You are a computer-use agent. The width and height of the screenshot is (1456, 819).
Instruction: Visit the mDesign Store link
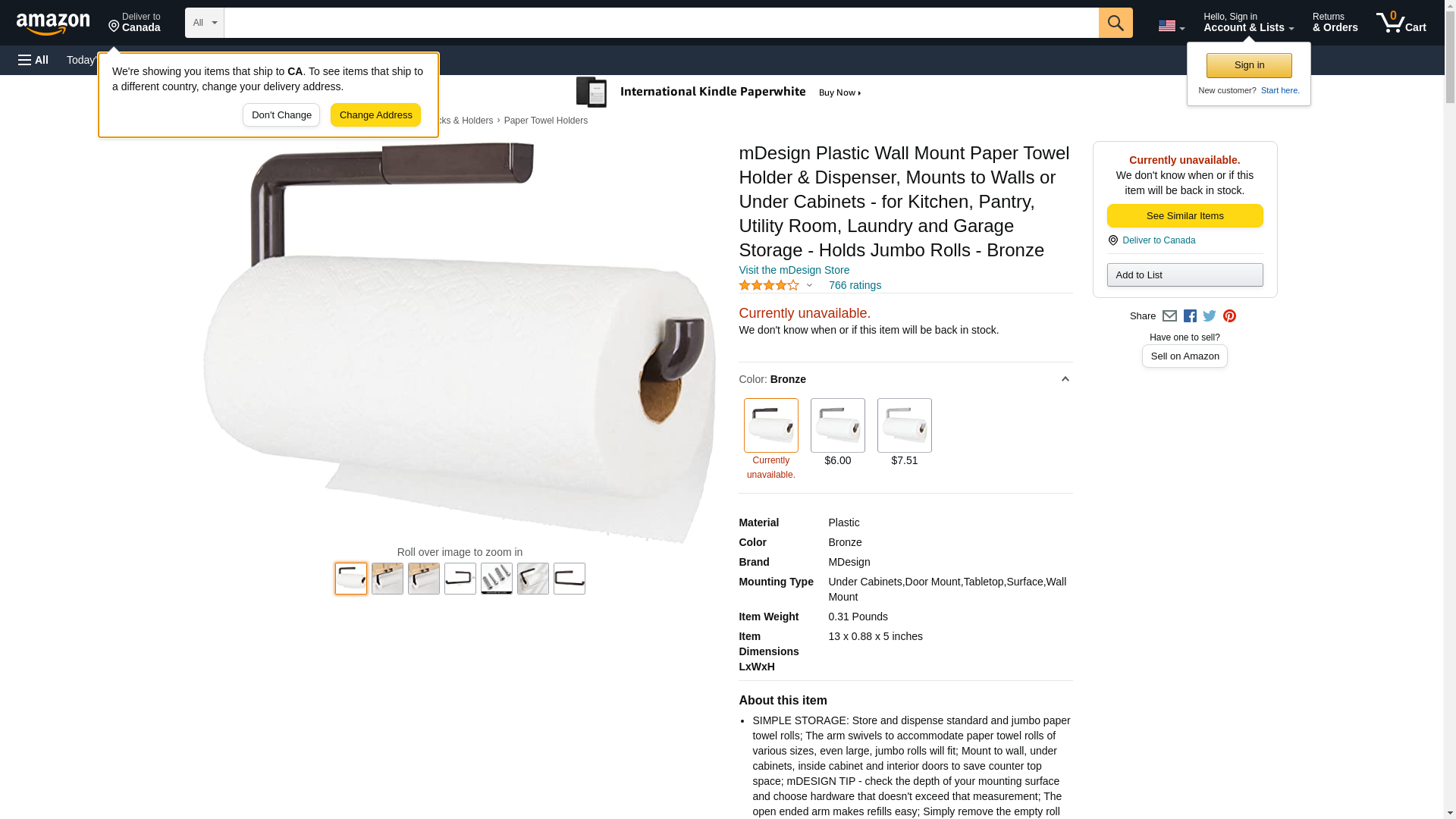click(x=793, y=270)
